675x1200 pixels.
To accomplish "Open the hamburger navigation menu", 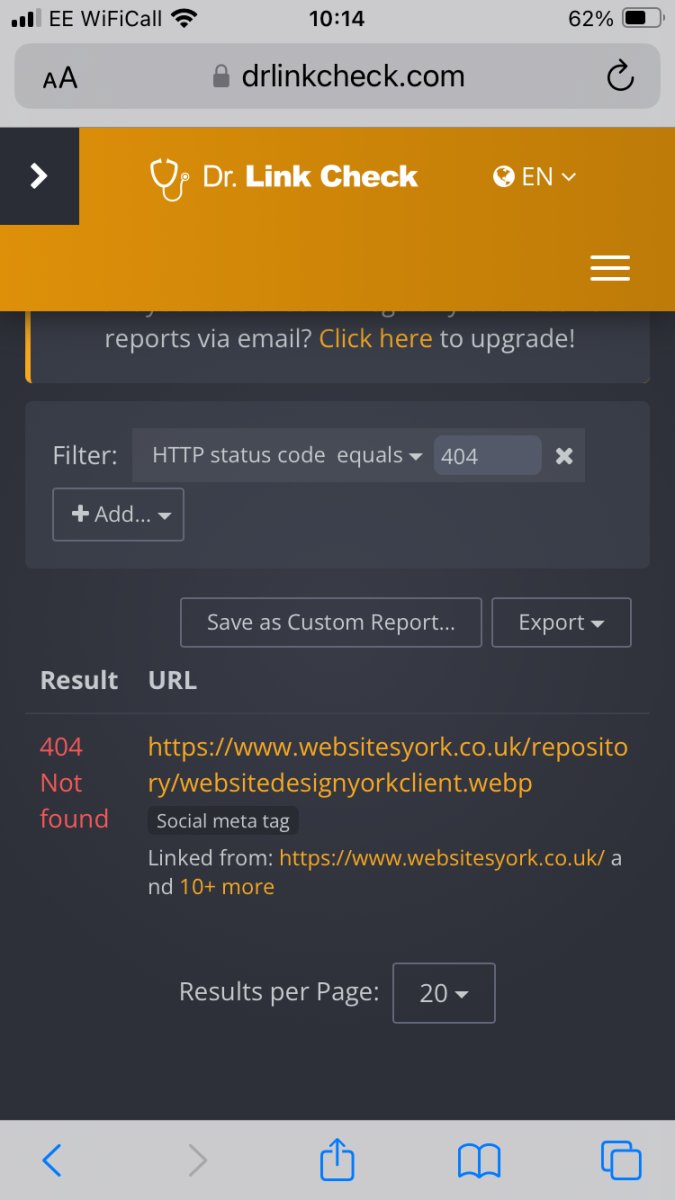I will point(609,267).
